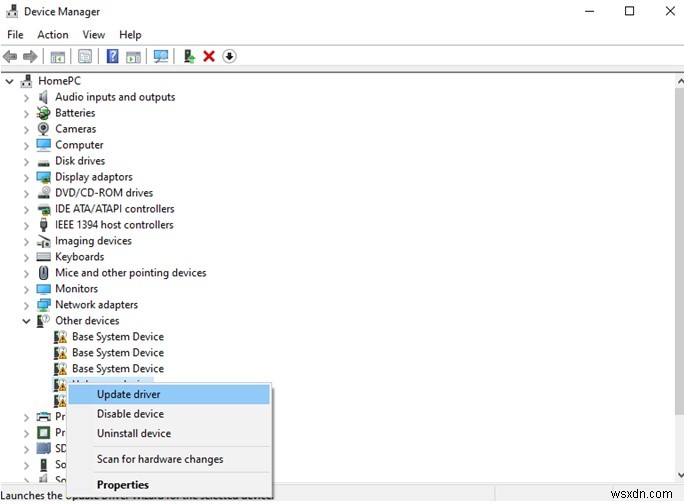Select Computer in device tree
The width and height of the screenshot is (684, 504).
pyautogui.click(x=79, y=145)
